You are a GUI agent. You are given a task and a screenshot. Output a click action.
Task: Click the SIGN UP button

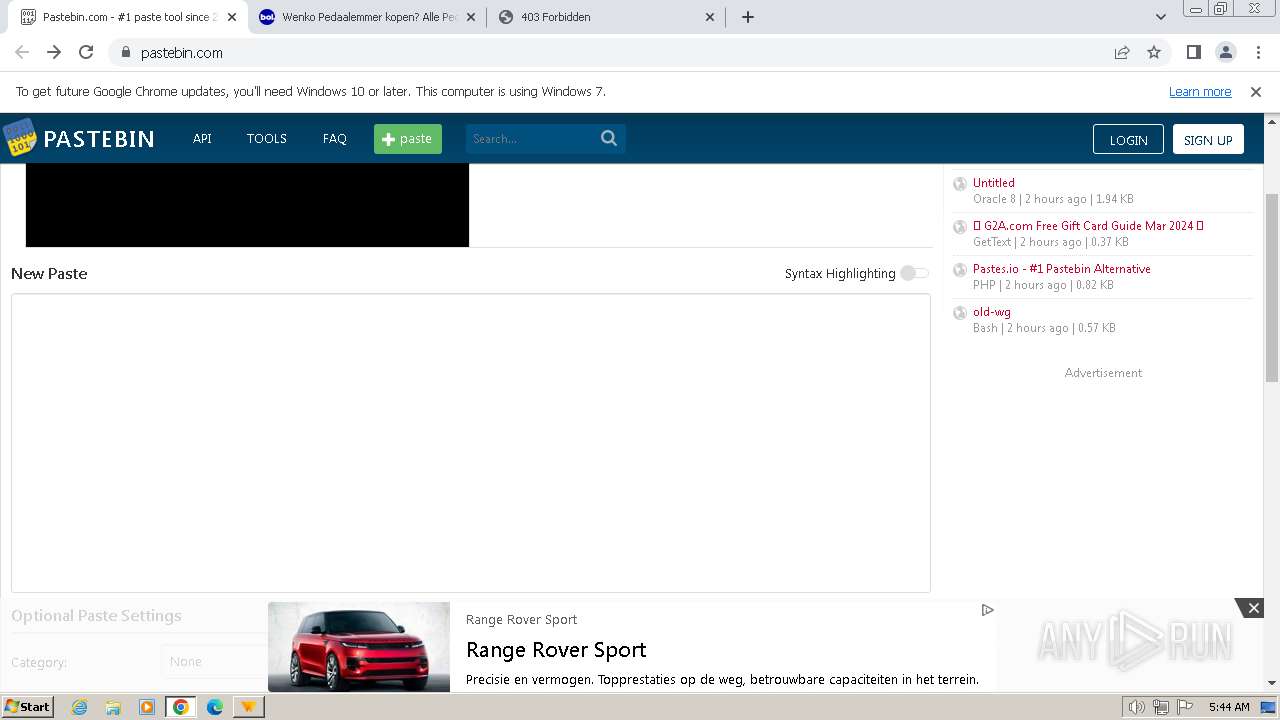[x=1208, y=140]
